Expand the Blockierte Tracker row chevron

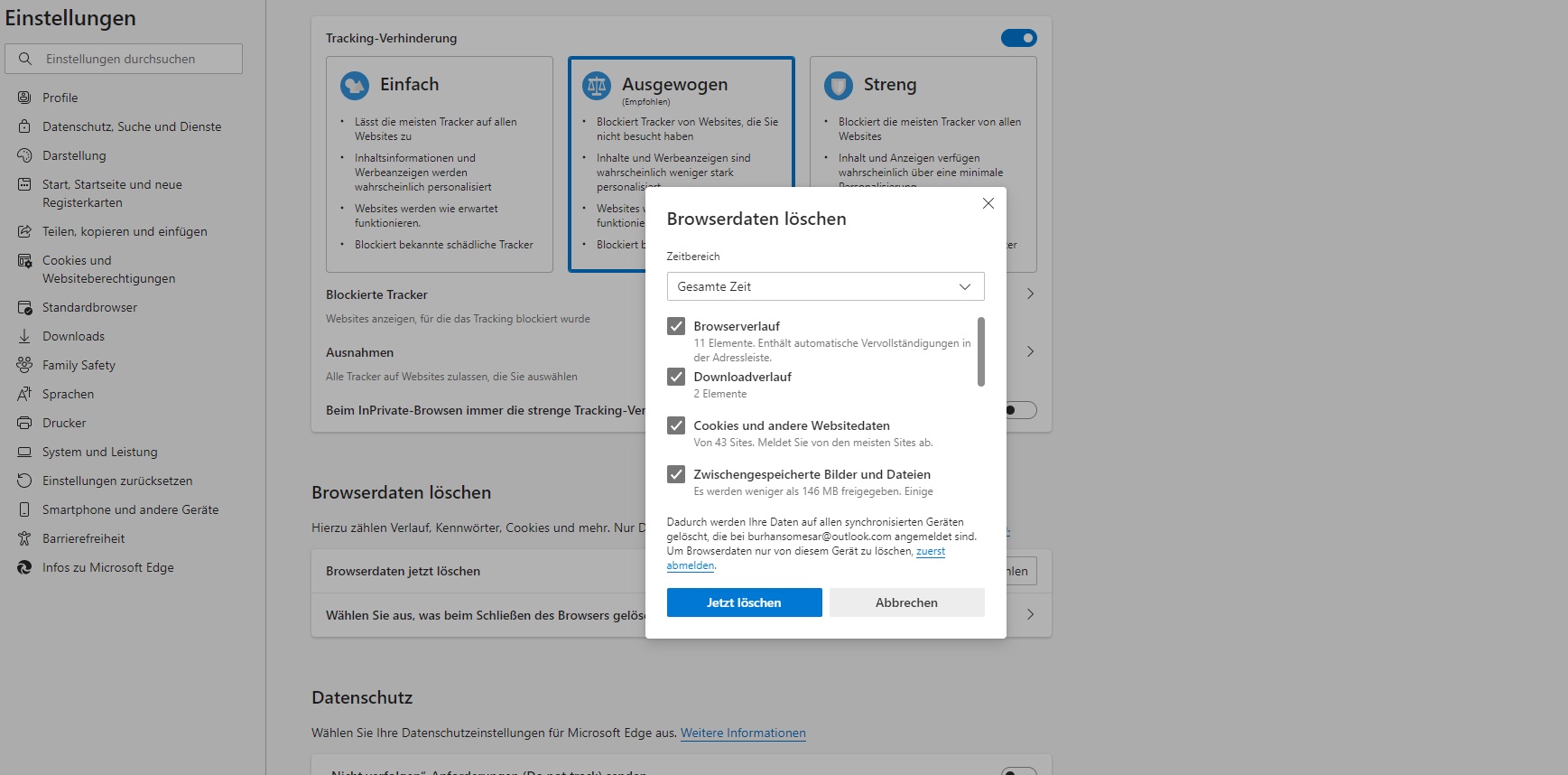pyautogui.click(x=1030, y=294)
